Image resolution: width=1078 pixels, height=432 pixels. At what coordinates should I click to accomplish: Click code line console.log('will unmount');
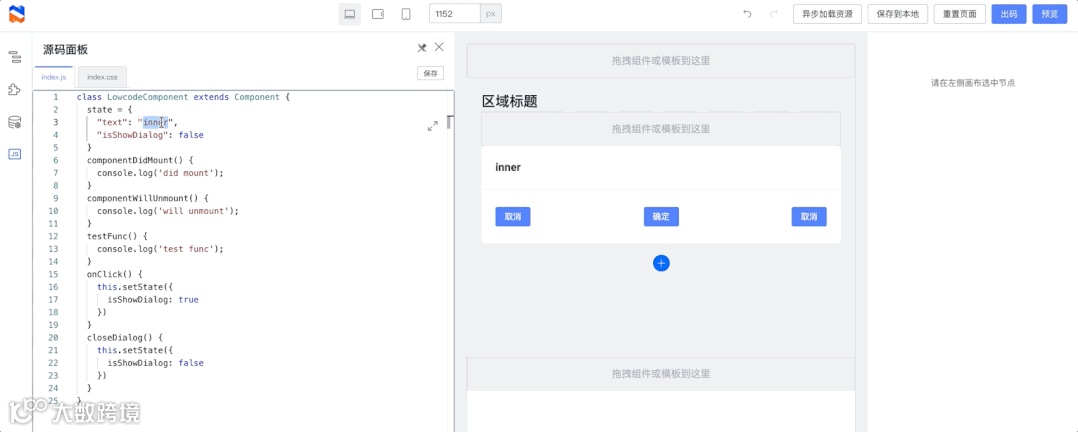(168, 210)
